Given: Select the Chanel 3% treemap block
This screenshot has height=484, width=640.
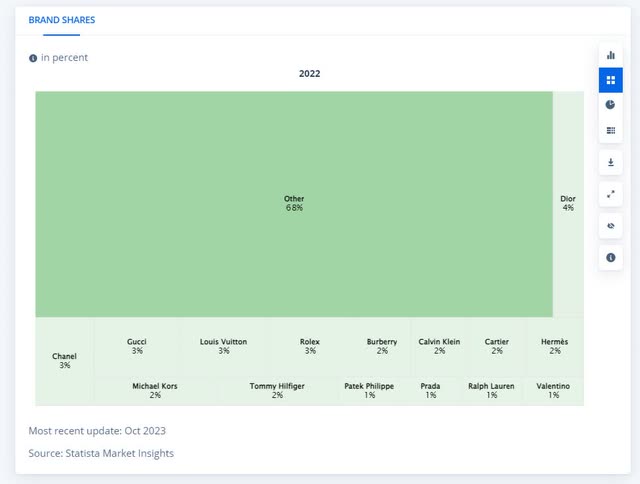Looking at the screenshot, I should coord(64,361).
